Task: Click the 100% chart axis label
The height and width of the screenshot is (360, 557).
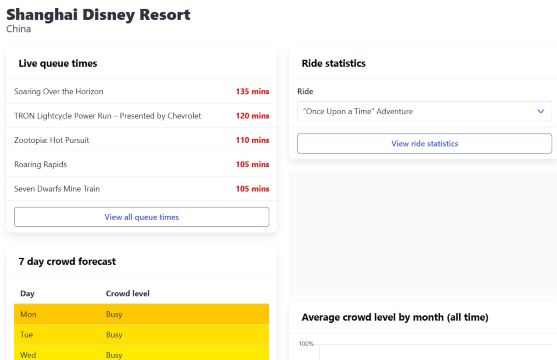Action: [x=306, y=344]
